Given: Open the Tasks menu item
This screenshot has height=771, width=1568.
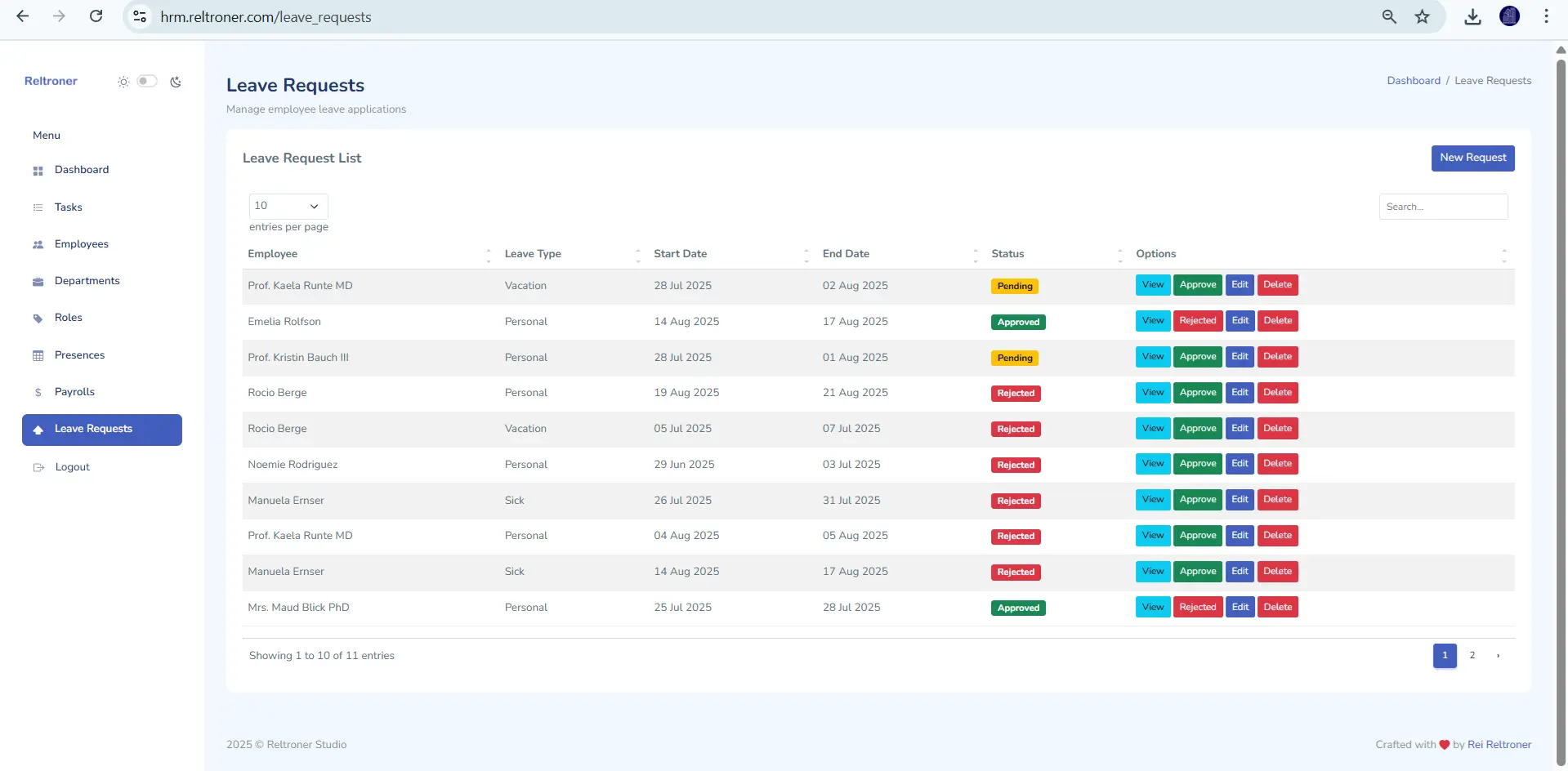Looking at the screenshot, I should [69, 207].
